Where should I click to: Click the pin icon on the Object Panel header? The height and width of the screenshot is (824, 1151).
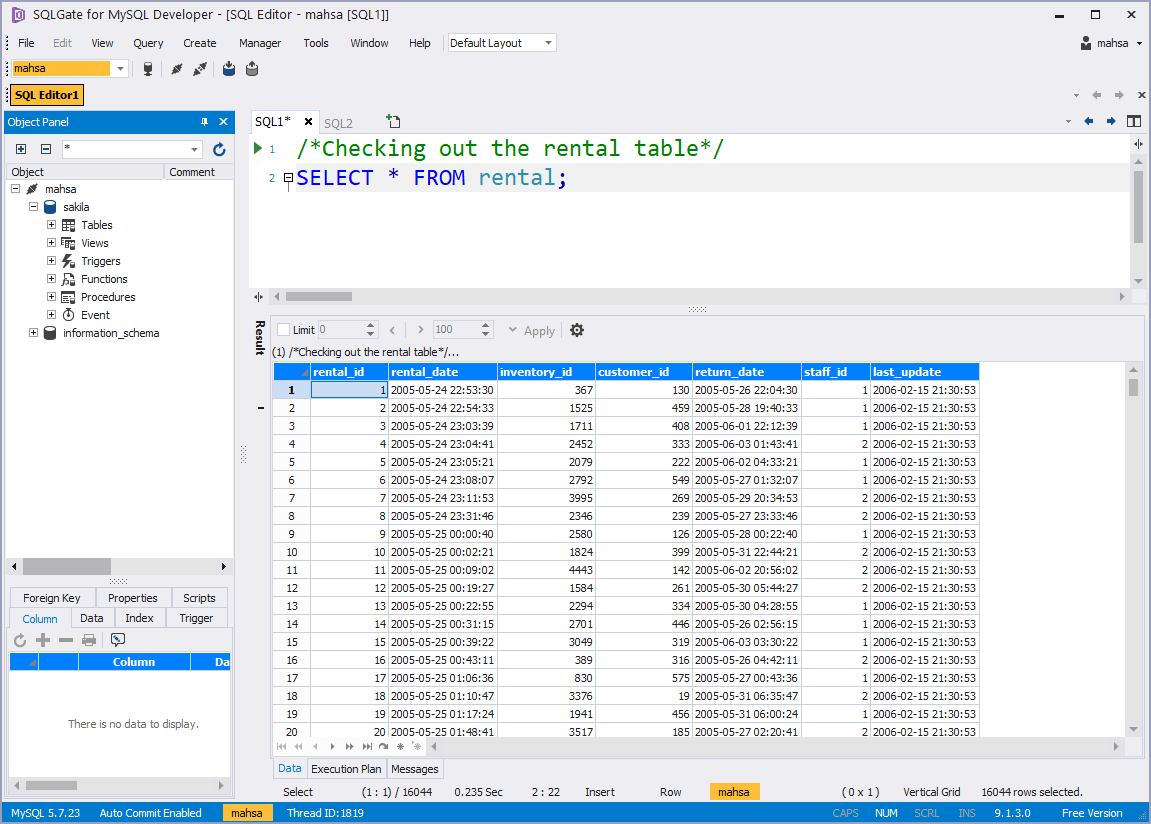(x=207, y=121)
